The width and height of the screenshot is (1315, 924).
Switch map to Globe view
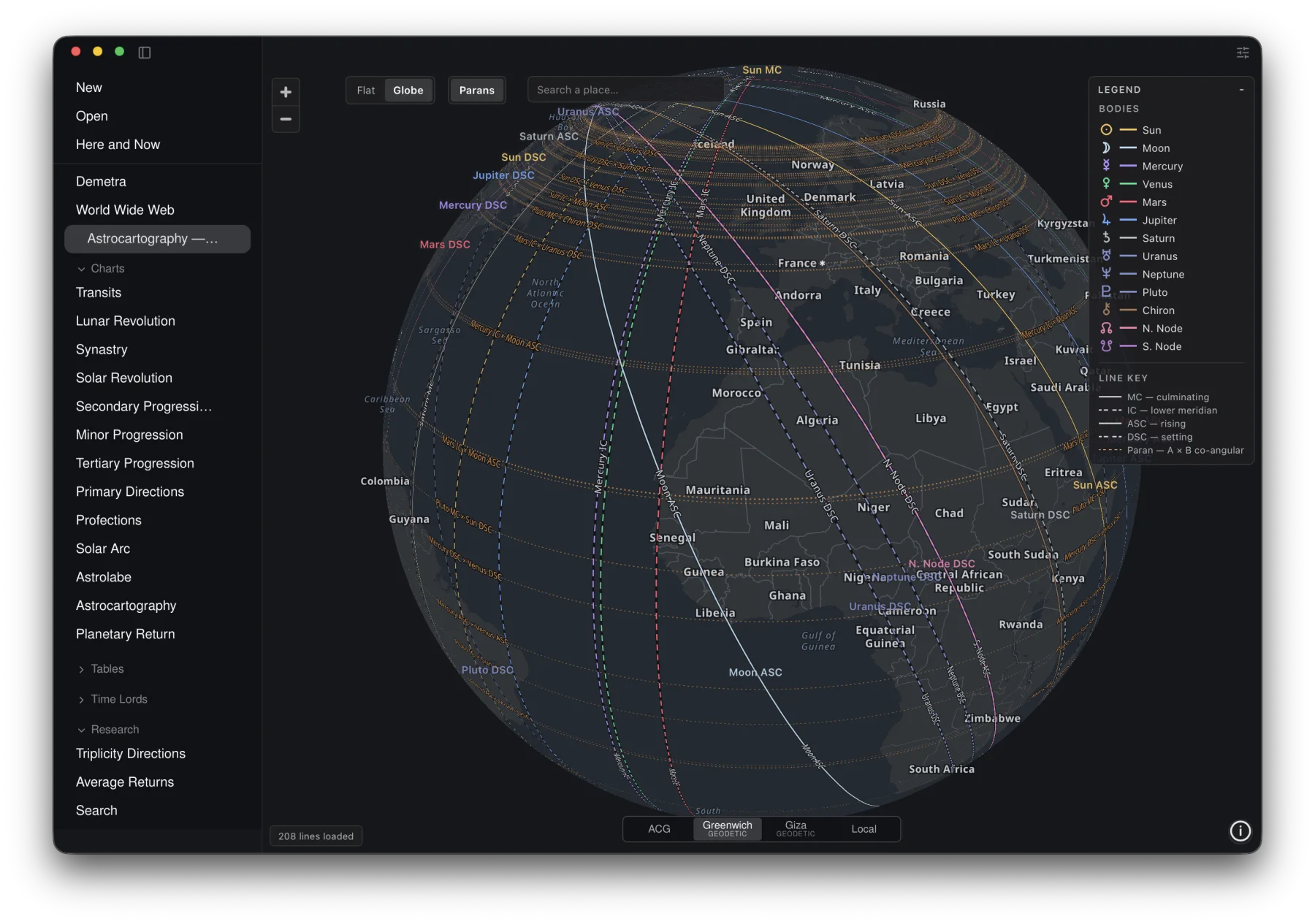coord(408,91)
